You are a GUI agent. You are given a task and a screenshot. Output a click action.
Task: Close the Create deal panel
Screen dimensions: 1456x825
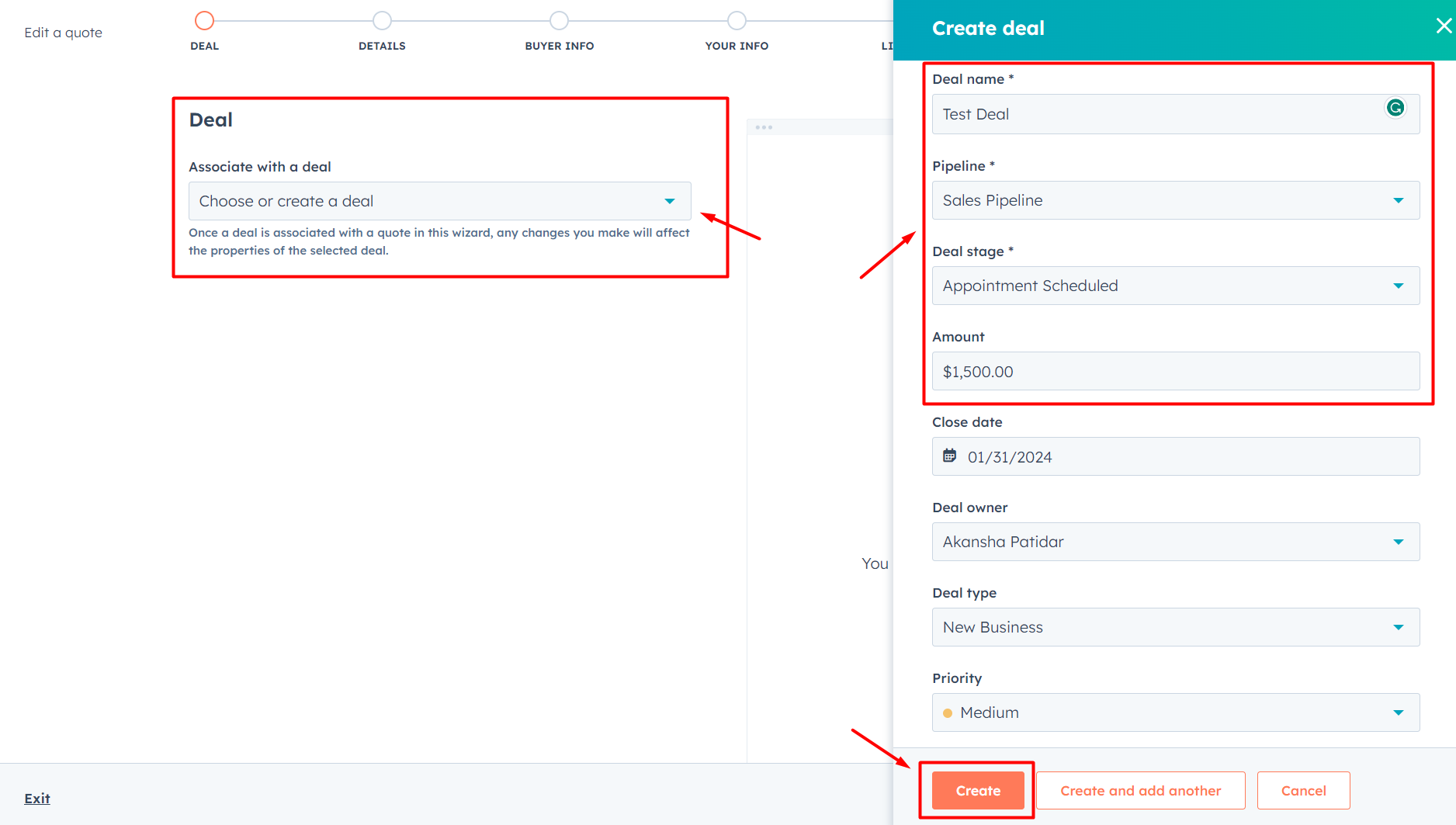1443,26
